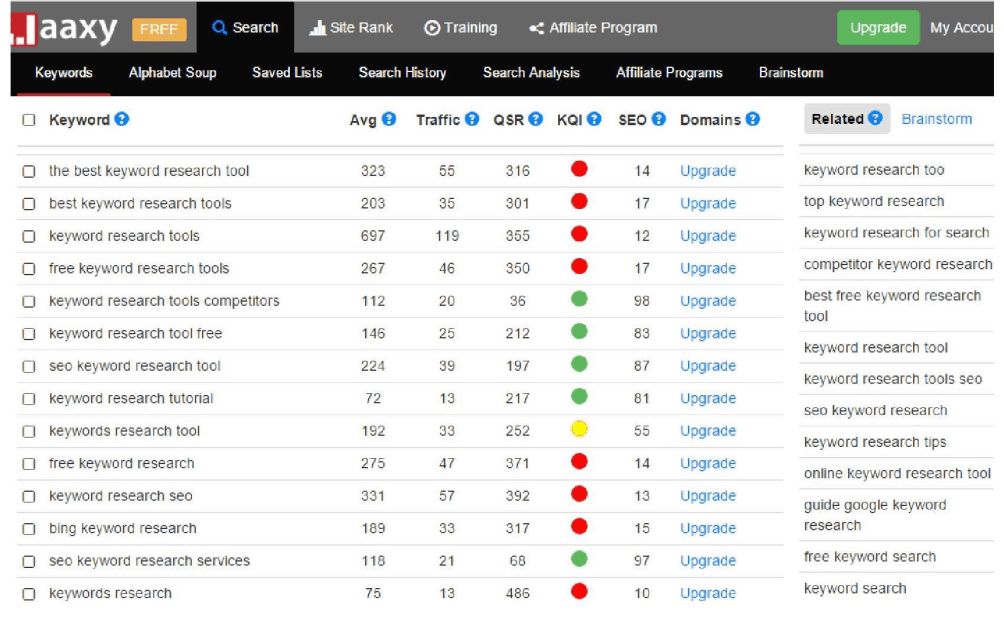Open the Traffic column help icon

(x=472, y=119)
